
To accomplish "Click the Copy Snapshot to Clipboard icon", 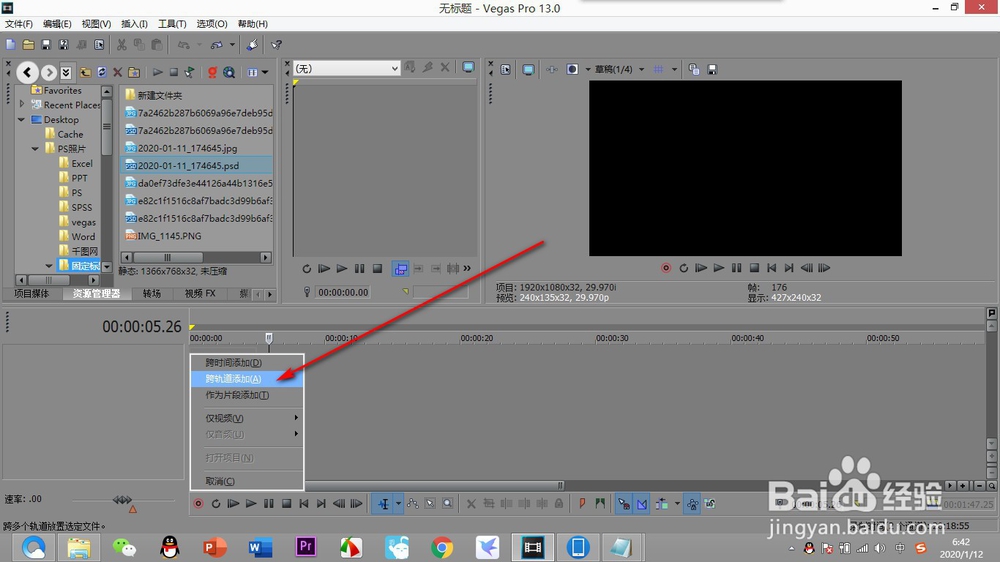I will tap(694, 69).
